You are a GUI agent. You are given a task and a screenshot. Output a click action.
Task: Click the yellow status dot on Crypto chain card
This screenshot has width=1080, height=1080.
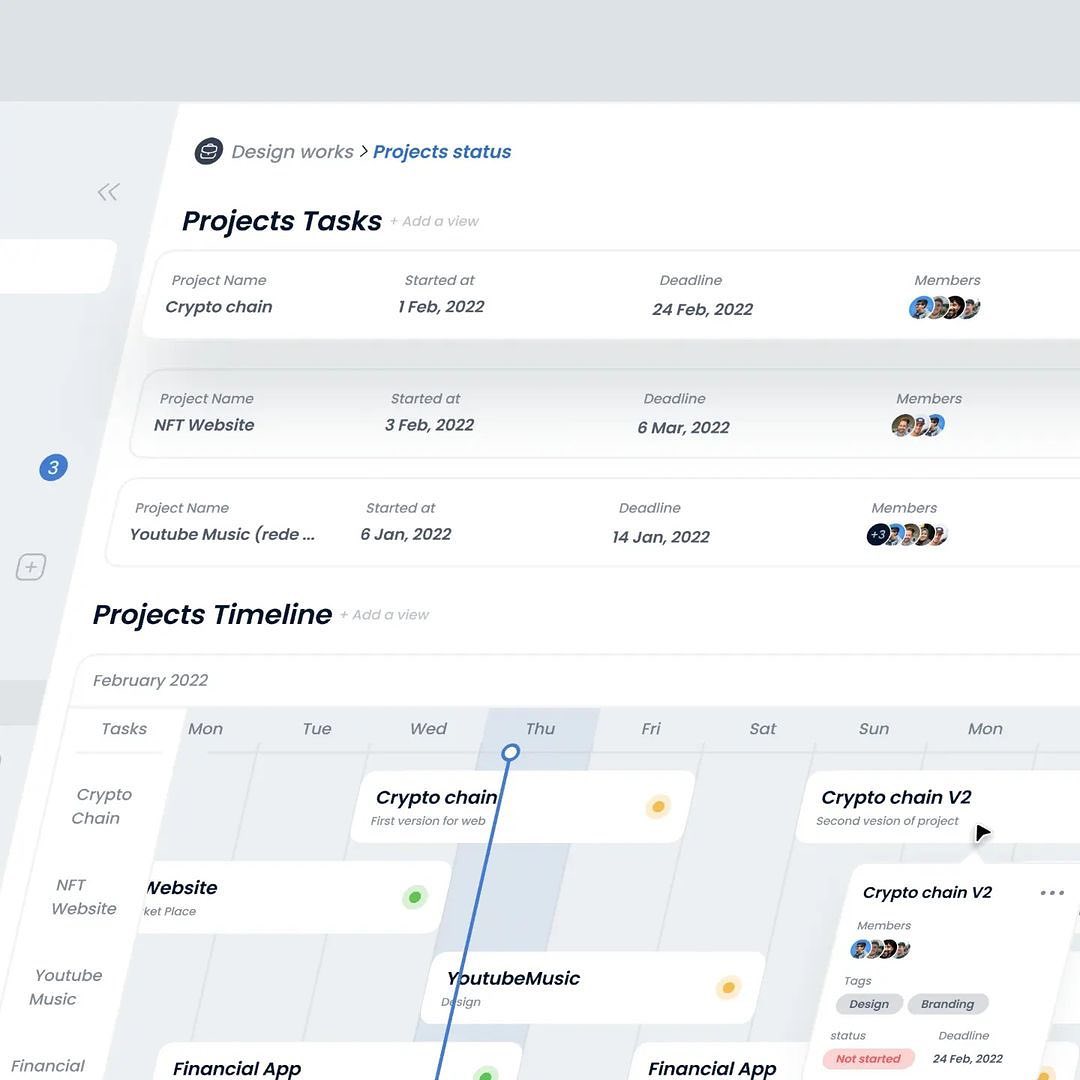click(x=658, y=806)
